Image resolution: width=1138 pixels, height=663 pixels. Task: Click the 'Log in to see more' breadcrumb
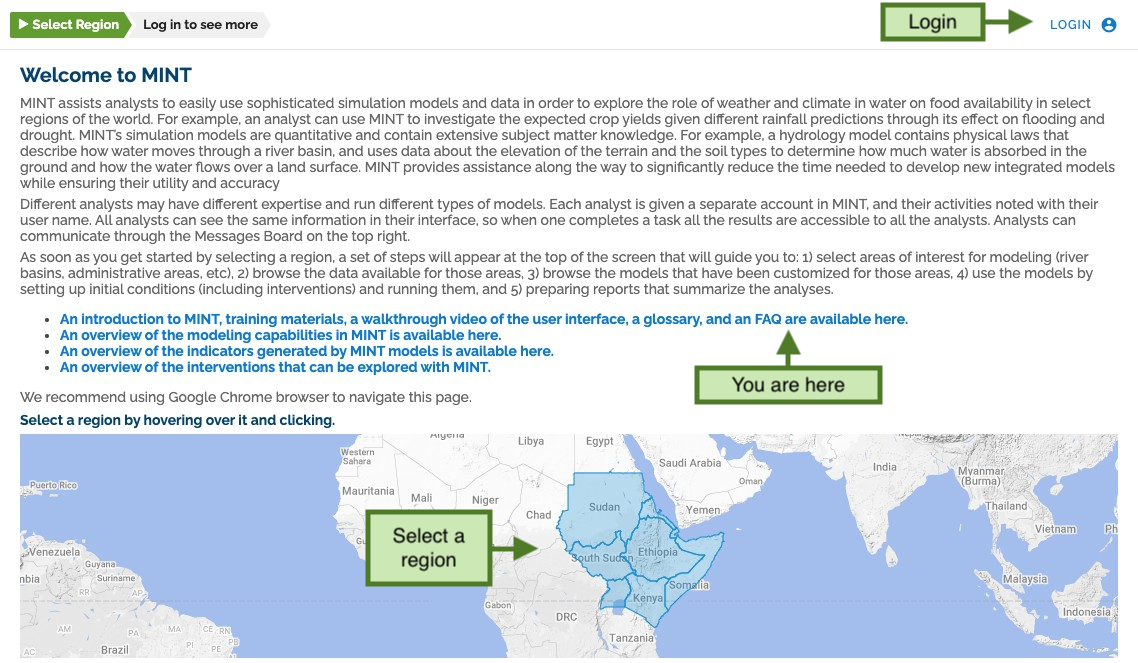(200, 25)
